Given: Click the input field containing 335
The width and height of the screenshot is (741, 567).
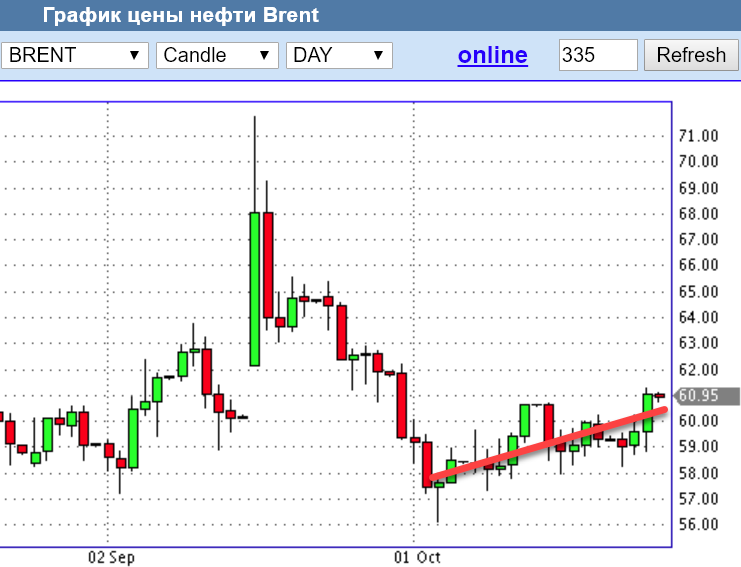Looking at the screenshot, I should (597, 55).
